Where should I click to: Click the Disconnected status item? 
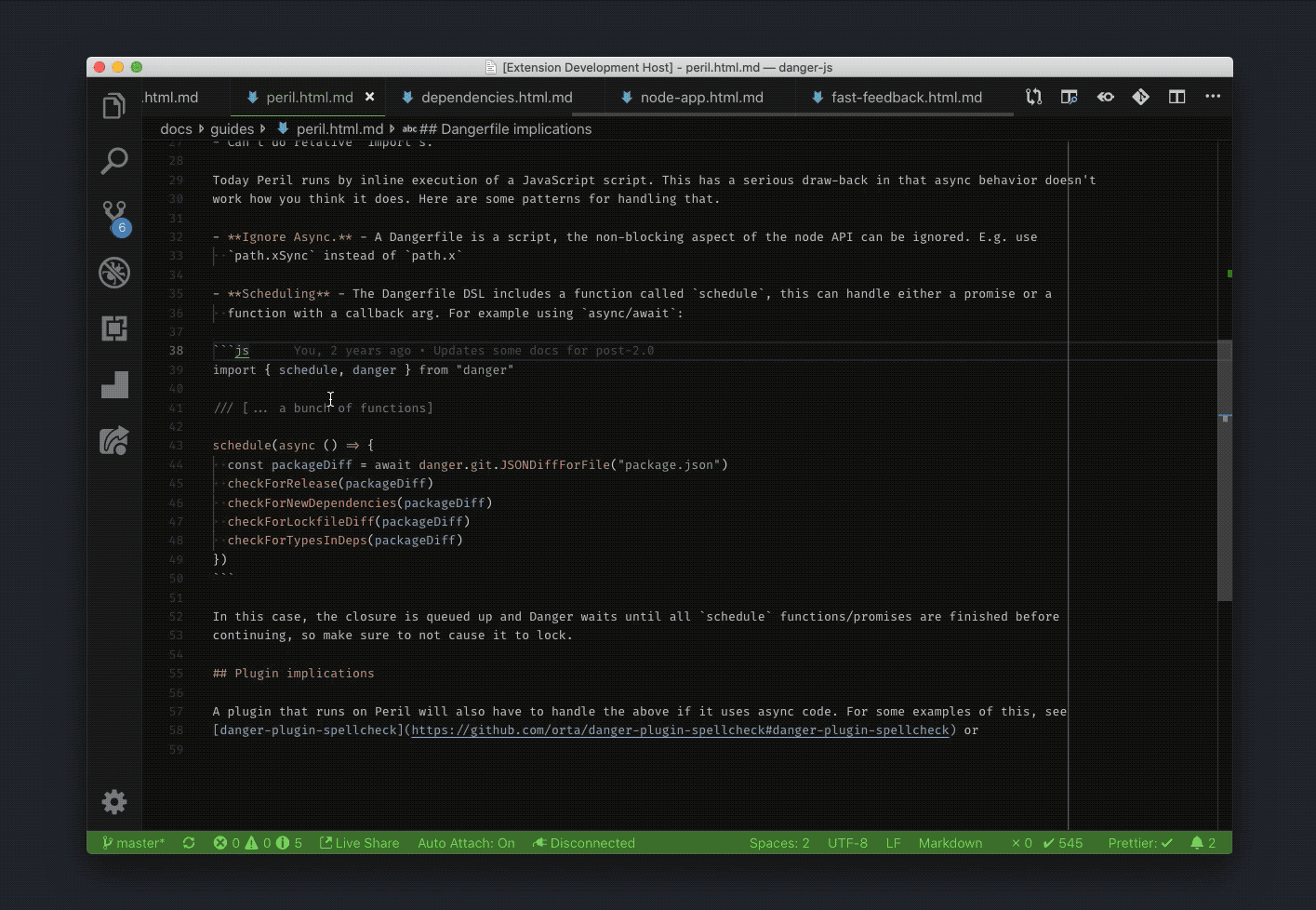[584, 843]
